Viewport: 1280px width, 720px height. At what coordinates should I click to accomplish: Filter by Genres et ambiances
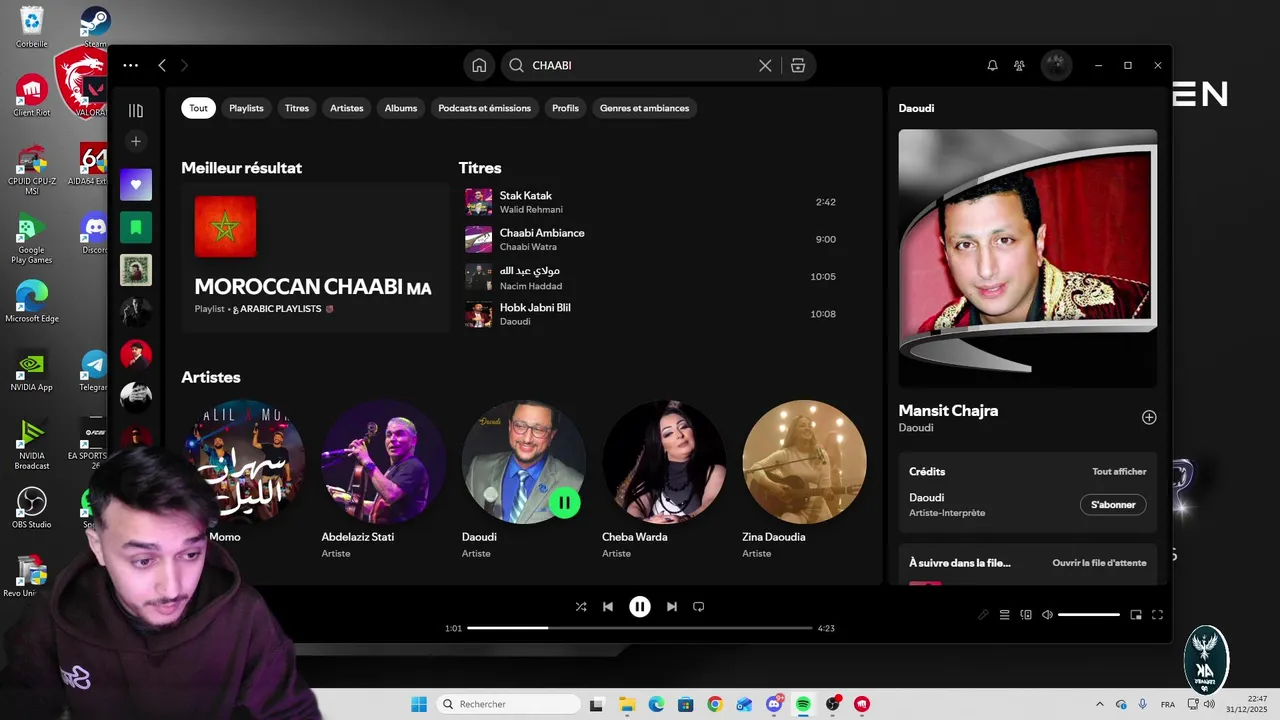[644, 108]
